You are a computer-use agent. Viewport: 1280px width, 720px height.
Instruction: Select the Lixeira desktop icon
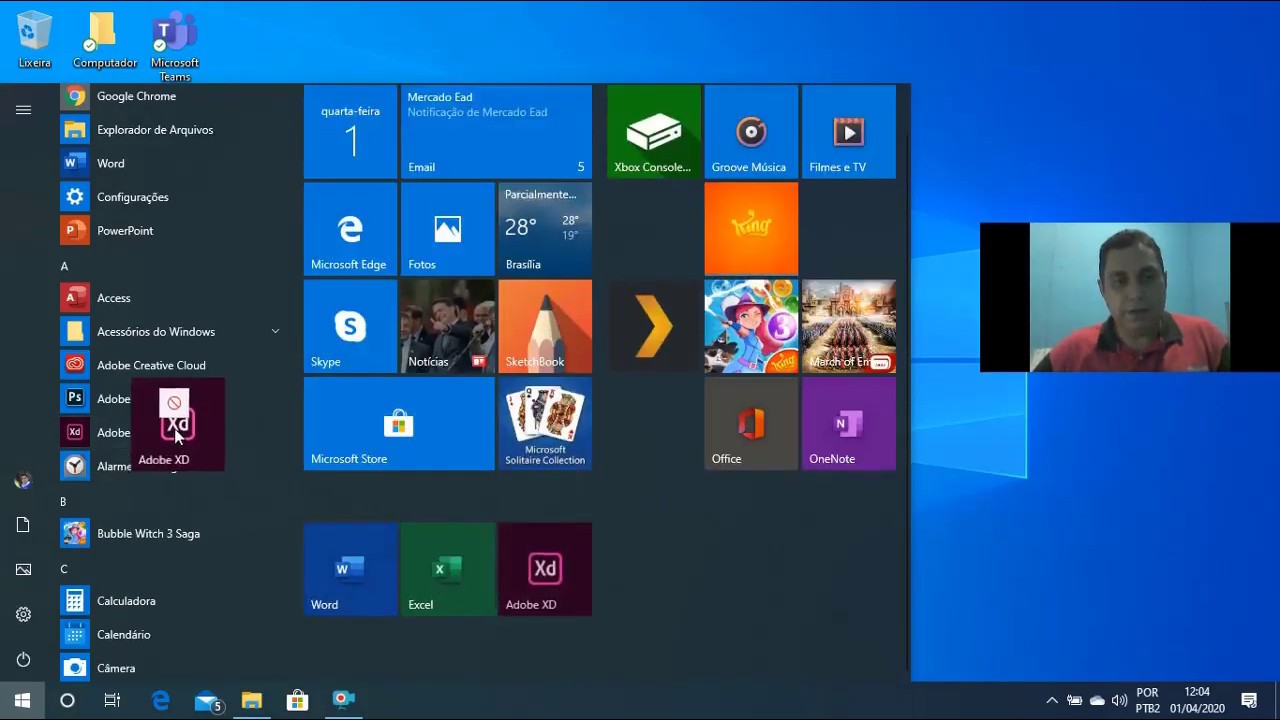(x=34, y=40)
